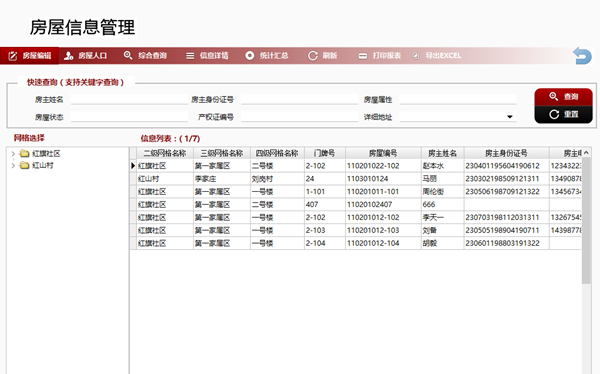Select the 马丽 owner name cell
600x374 pixels.
[442, 179]
